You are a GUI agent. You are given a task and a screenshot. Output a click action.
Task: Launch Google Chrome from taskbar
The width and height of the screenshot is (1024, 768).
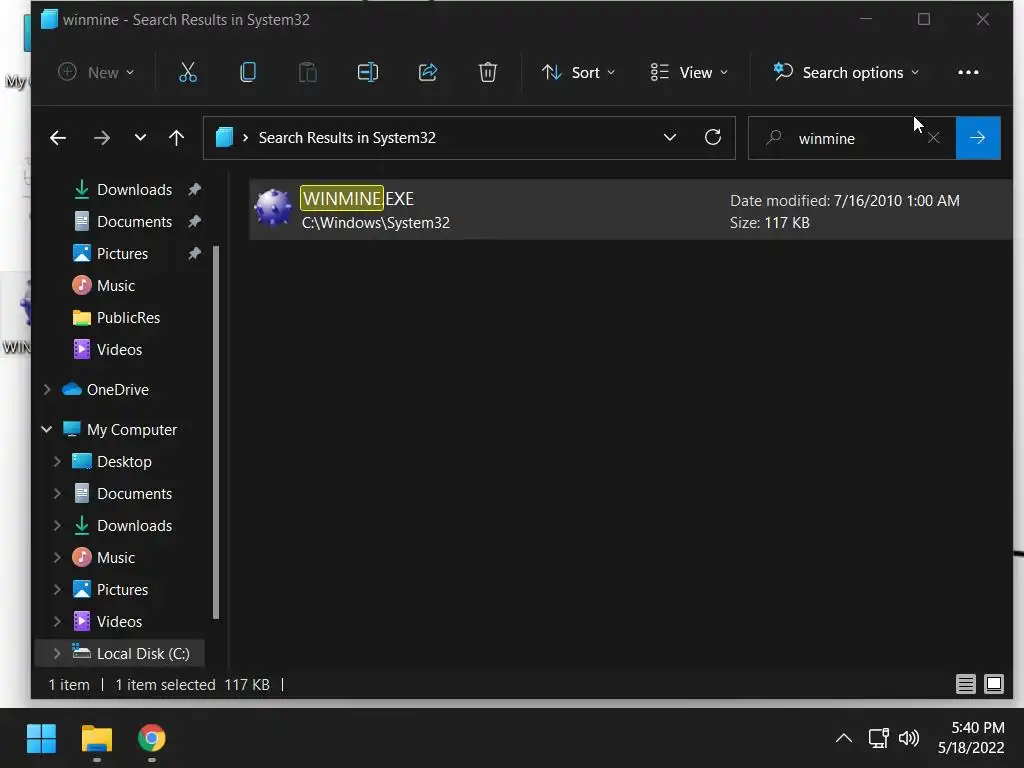coord(152,739)
